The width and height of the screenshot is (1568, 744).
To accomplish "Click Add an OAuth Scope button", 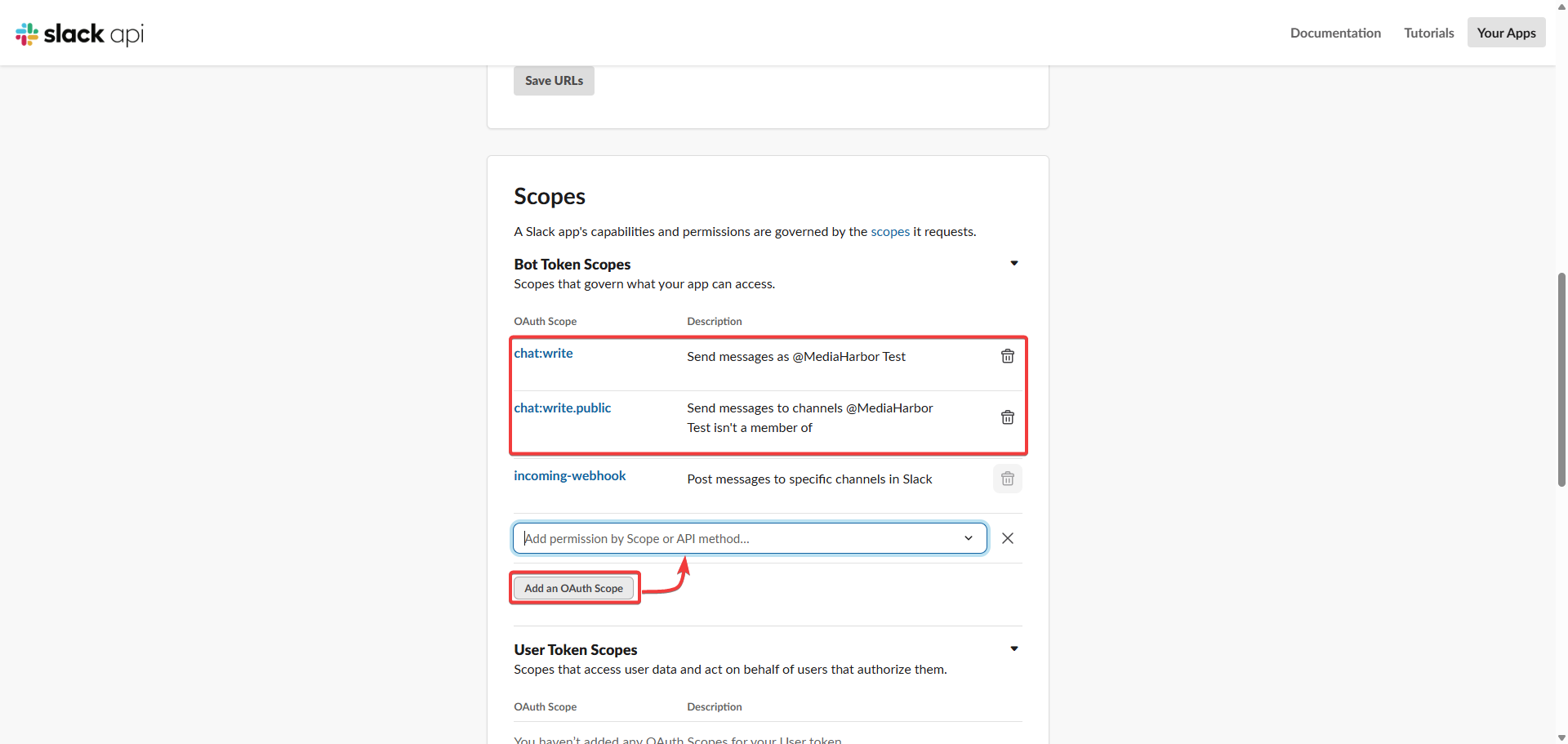I will (x=573, y=588).
